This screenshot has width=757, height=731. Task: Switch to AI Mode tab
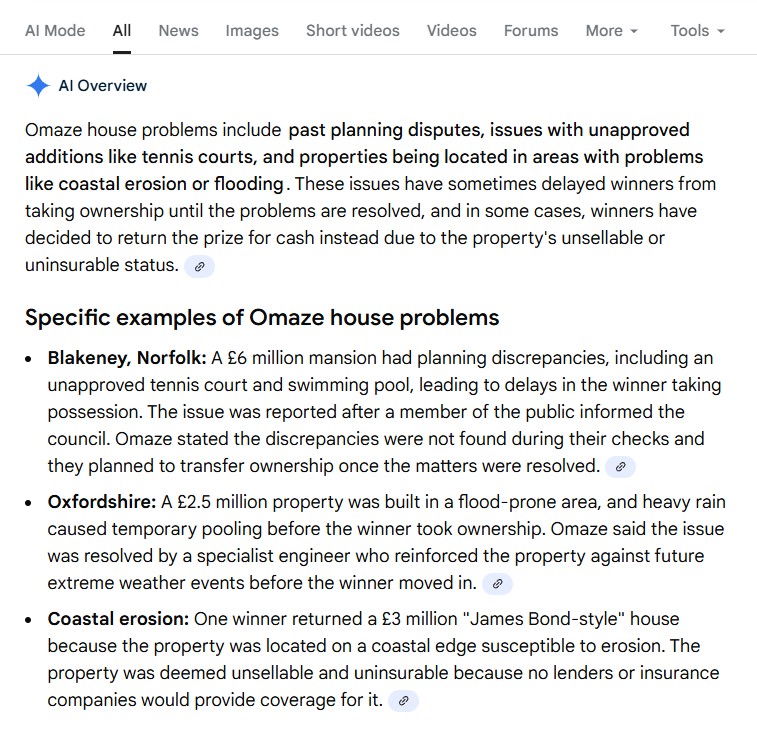[x=55, y=30]
